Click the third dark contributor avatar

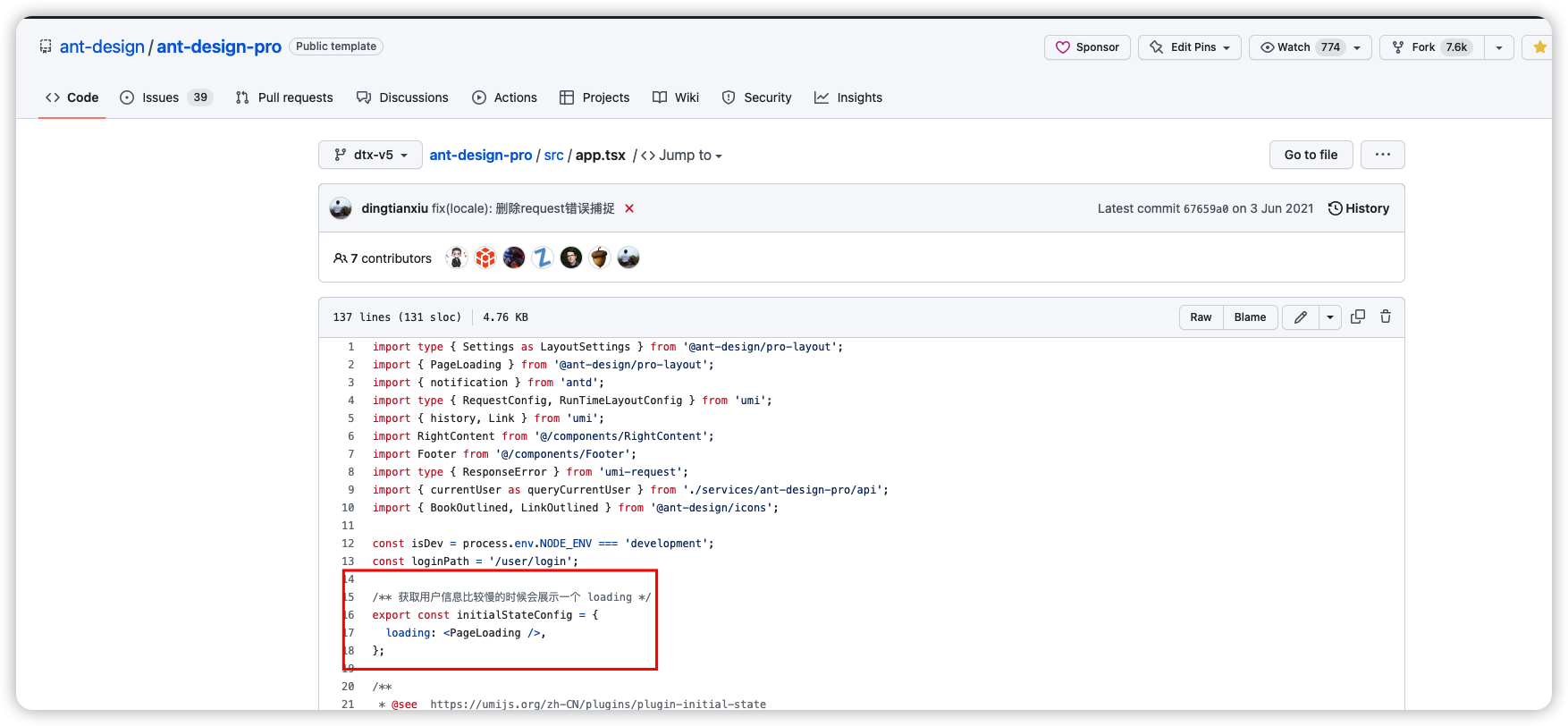[x=514, y=258]
